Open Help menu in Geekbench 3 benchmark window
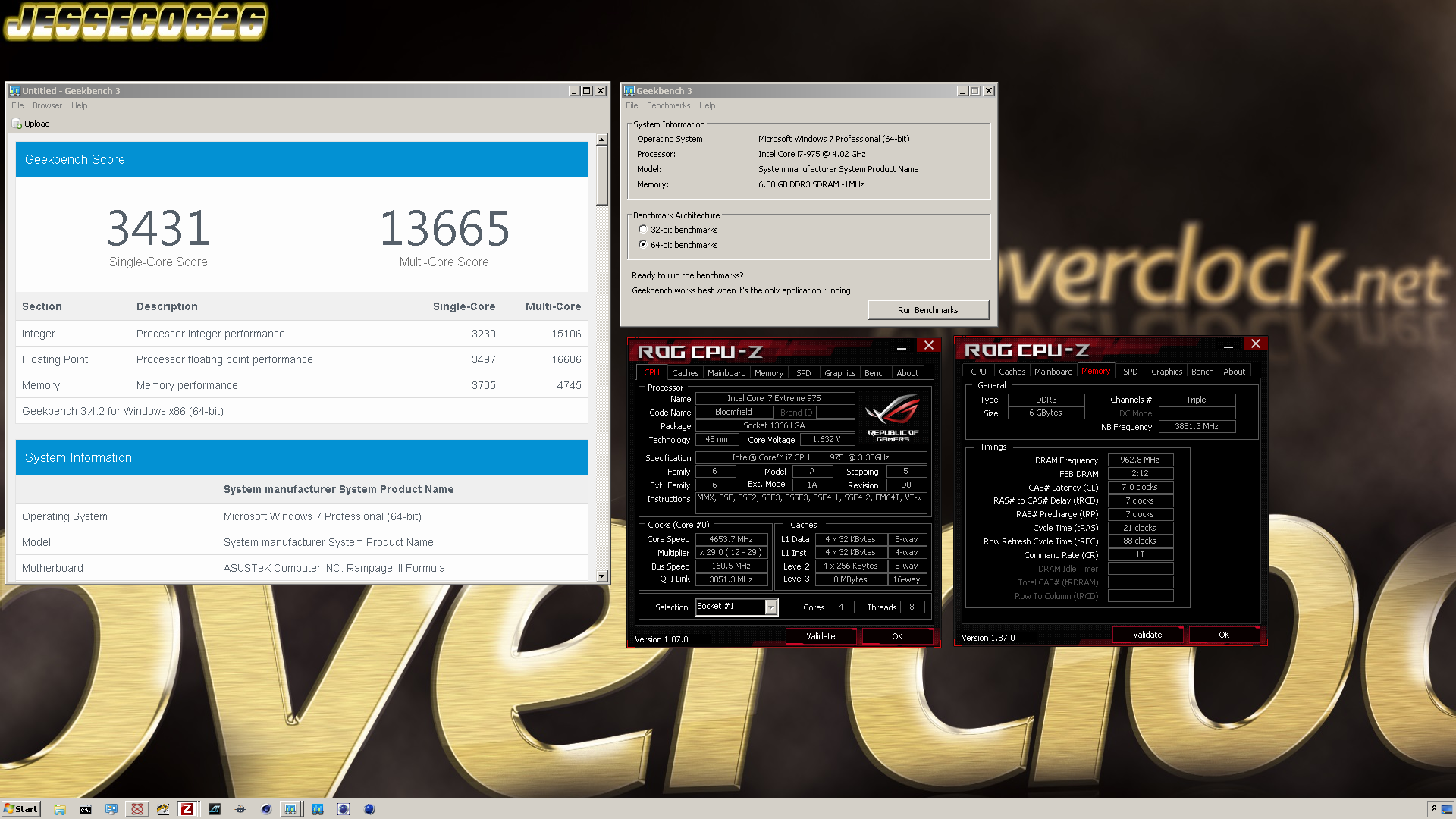The image size is (1456, 819). click(x=708, y=105)
